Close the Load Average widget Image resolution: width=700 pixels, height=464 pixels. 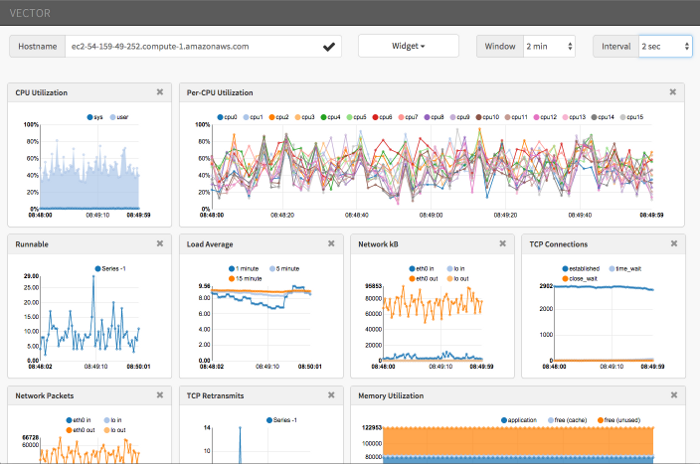(332, 243)
